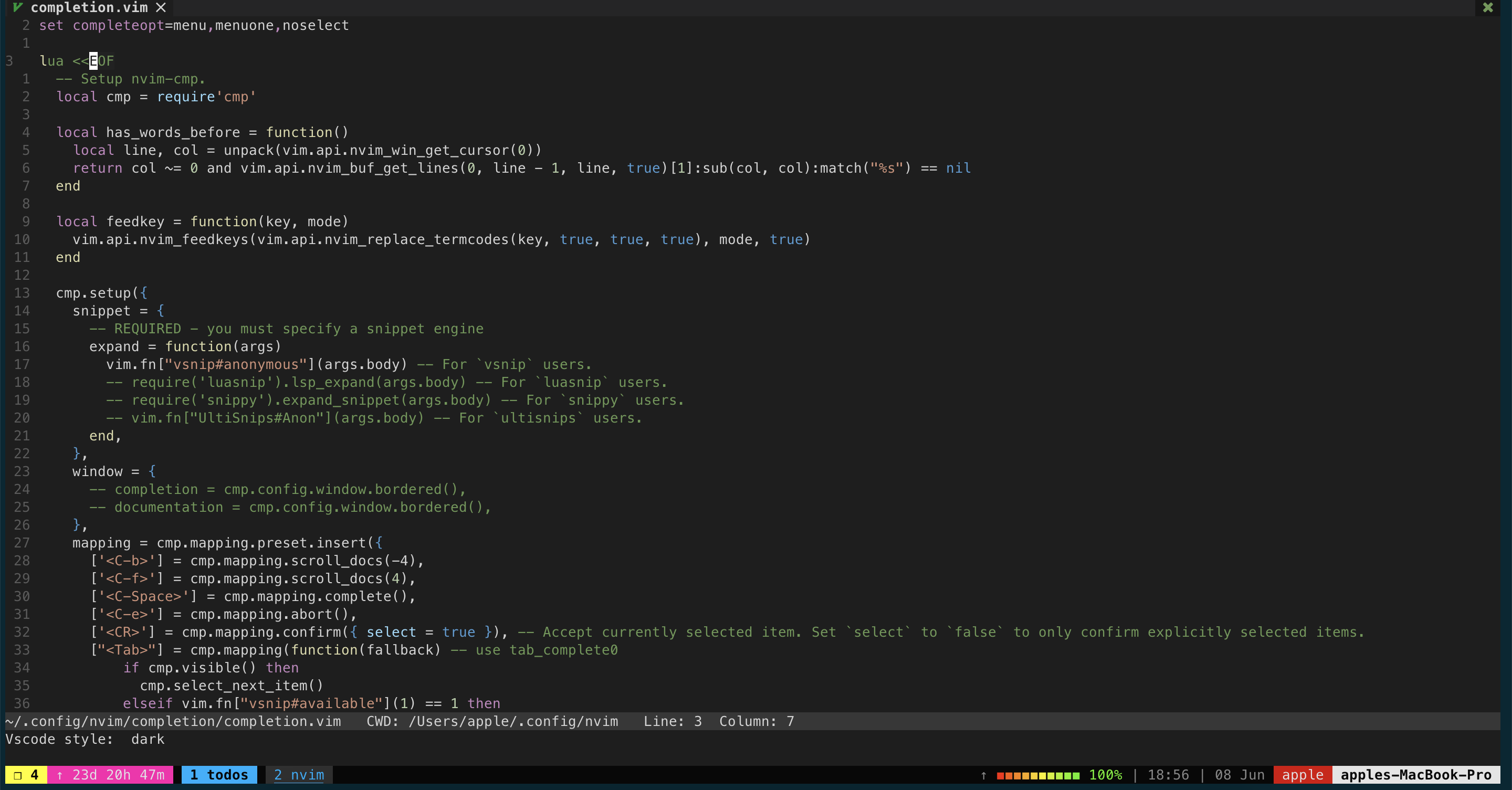Close the completion.vim tab with its X
The width and height of the screenshot is (1512, 790).
coord(161,8)
